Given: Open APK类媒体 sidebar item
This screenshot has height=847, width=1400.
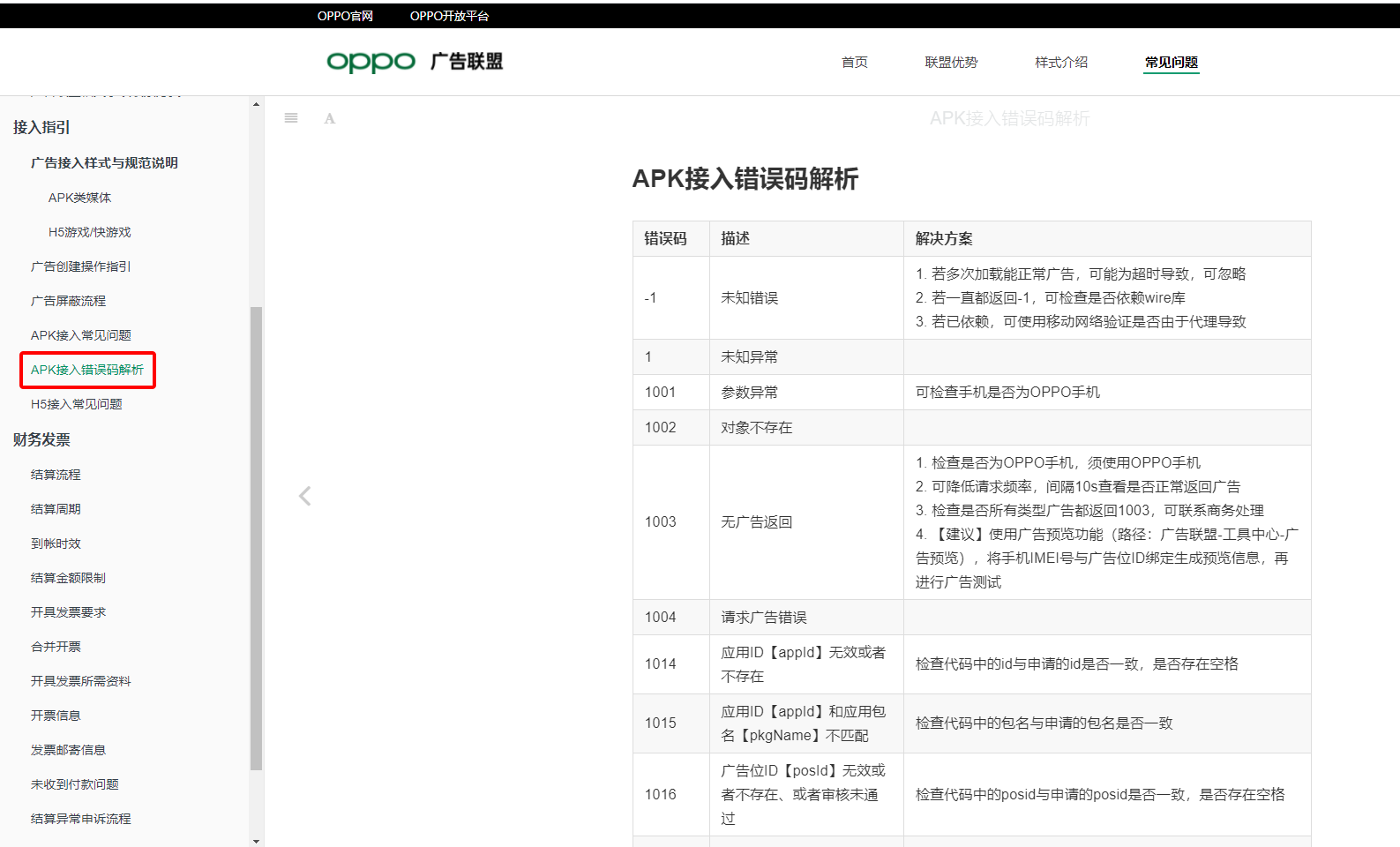Looking at the screenshot, I should 79,198.
